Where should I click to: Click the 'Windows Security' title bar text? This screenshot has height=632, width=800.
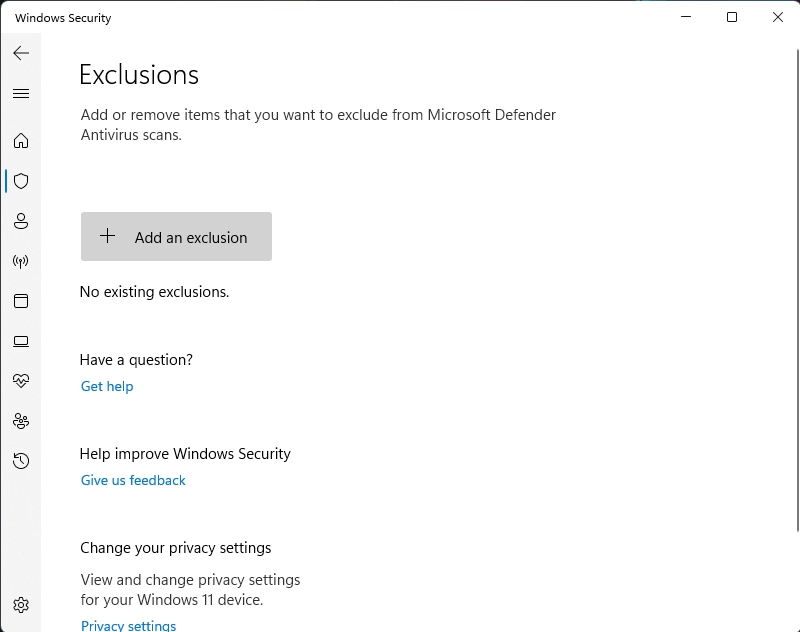[63, 18]
